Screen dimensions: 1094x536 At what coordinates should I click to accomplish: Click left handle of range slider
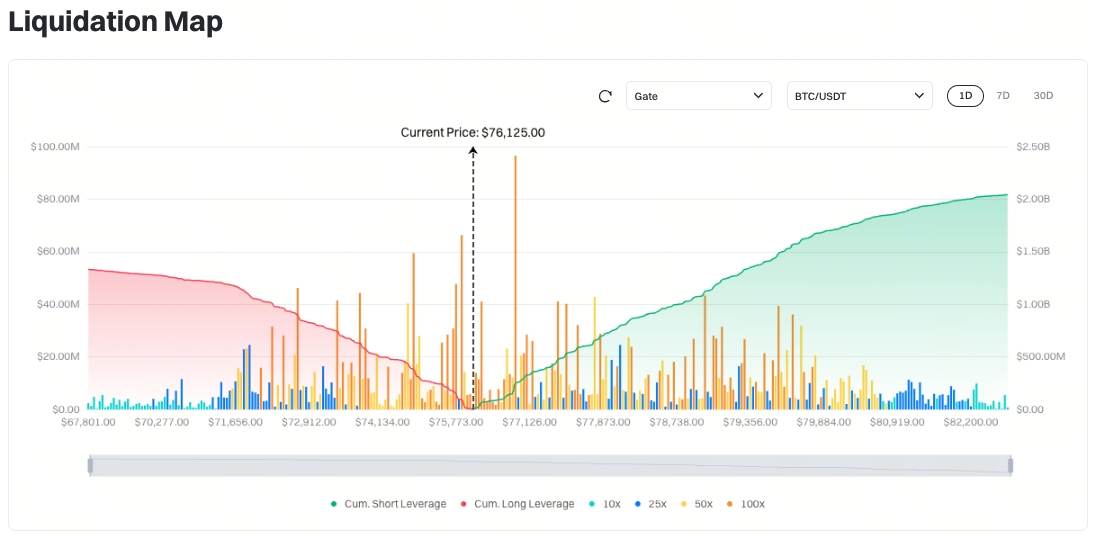point(90,466)
